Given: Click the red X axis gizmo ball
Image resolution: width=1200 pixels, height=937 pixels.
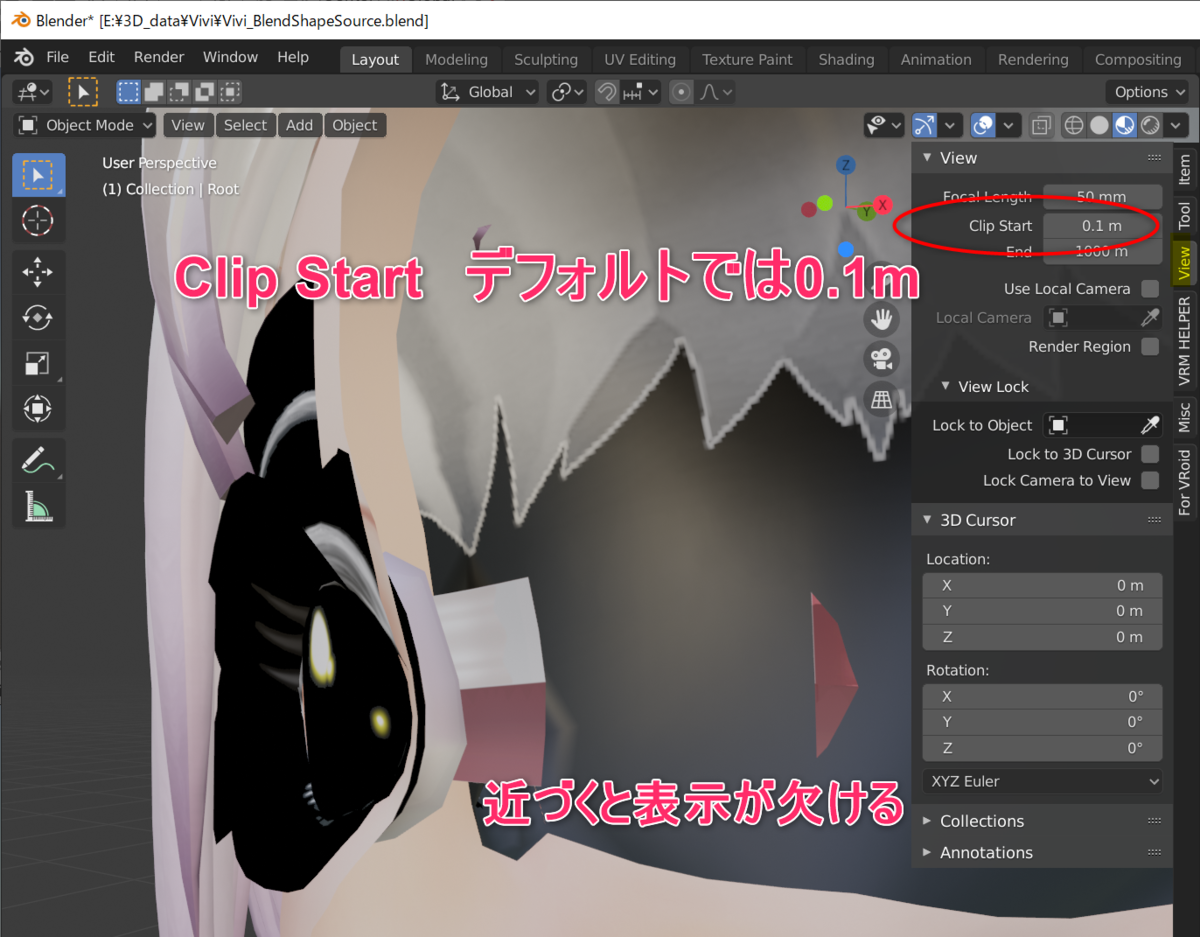Looking at the screenshot, I should click(x=883, y=205).
